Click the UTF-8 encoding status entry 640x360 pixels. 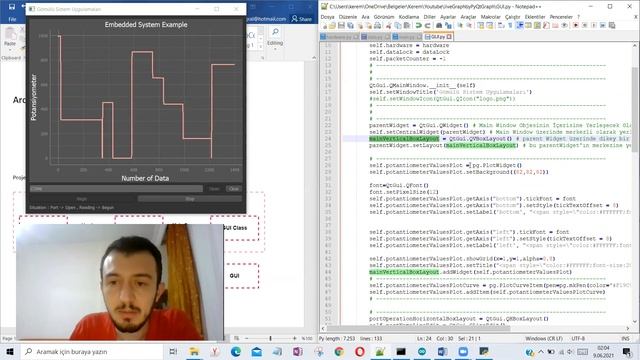(x=578, y=338)
